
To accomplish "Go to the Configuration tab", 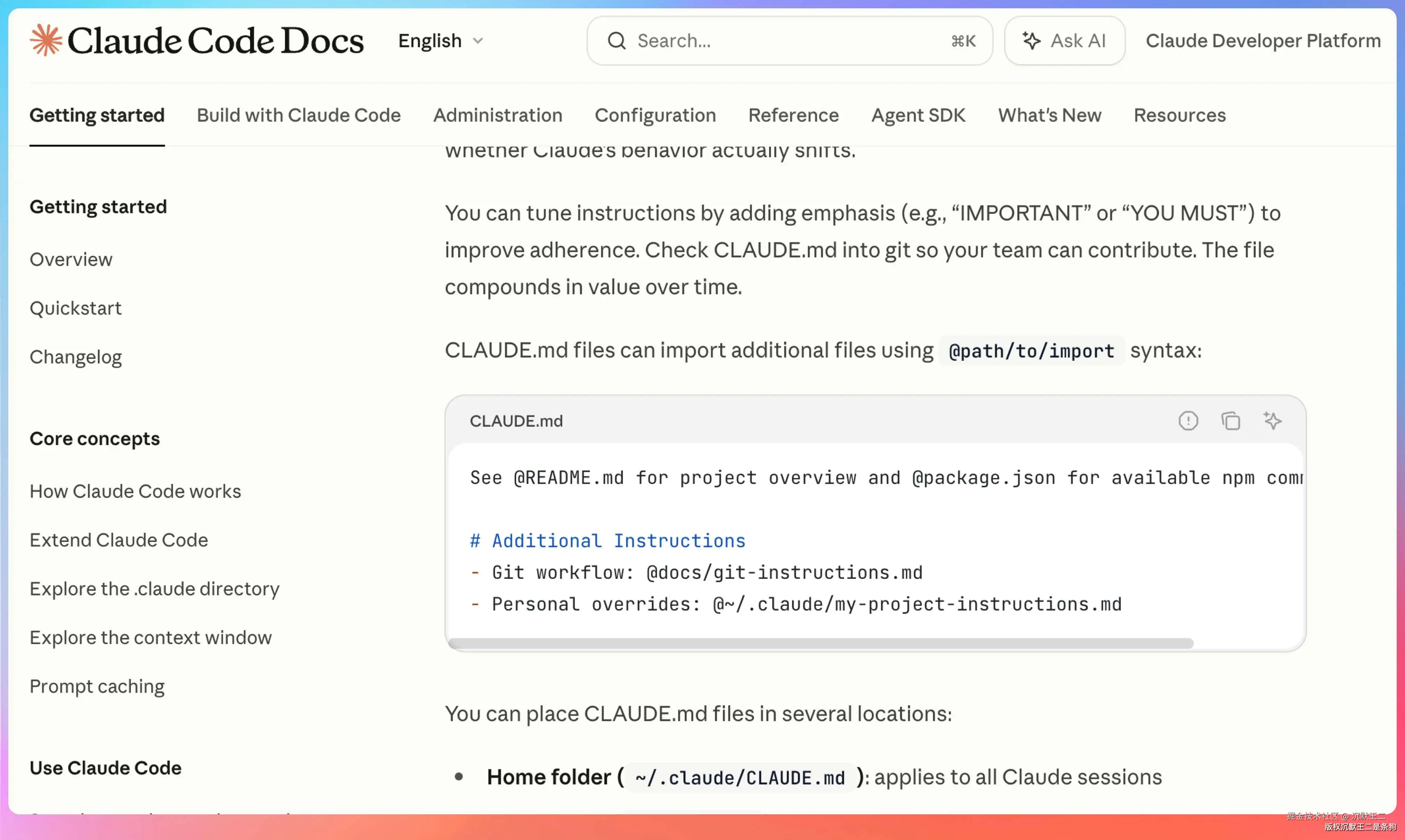I will pyautogui.click(x=655, y=115).
